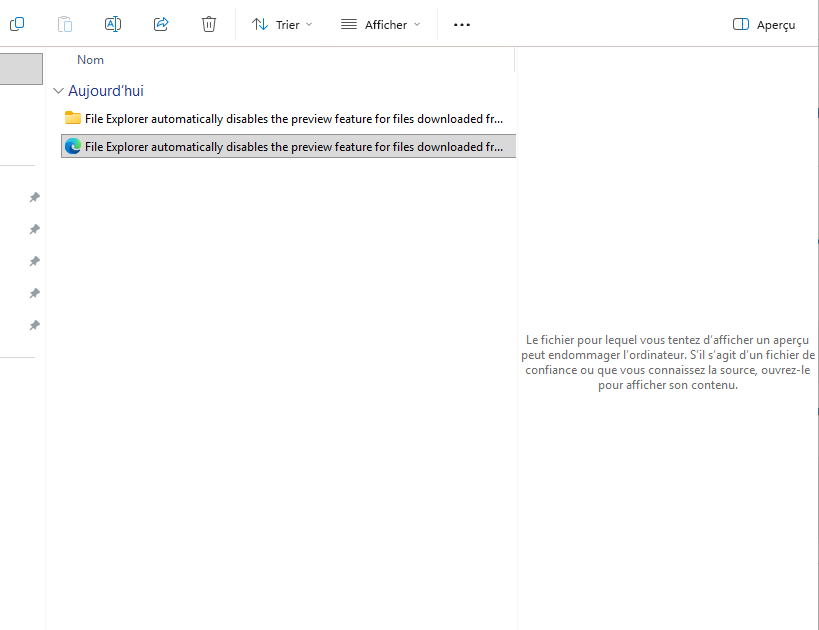Open the Afficher view dropdown
819x630 pixels.
click(380, 24)
